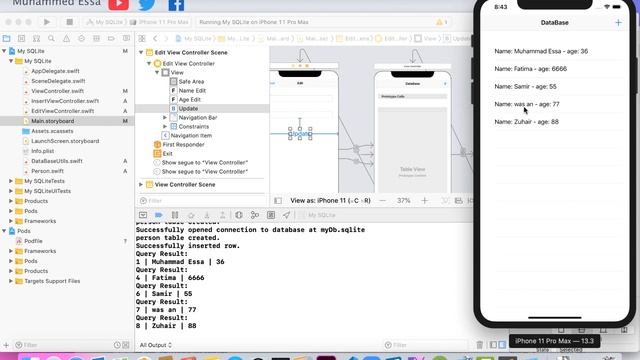
Task: Select Main.storyboard in navigator
Action: click(53, 121)
